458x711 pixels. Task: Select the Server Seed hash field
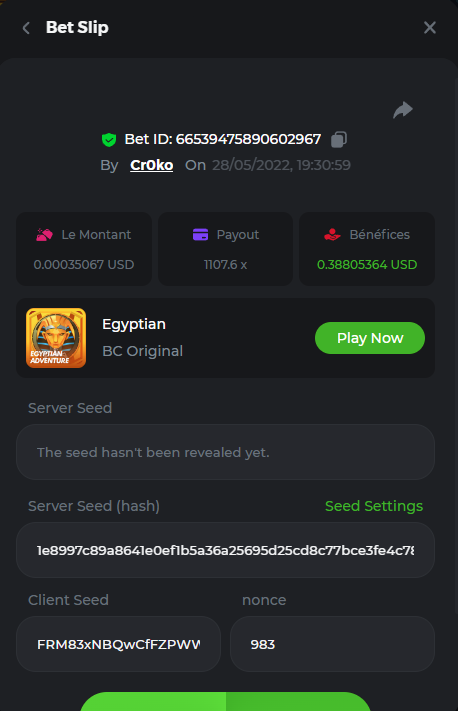coord(225,550)
